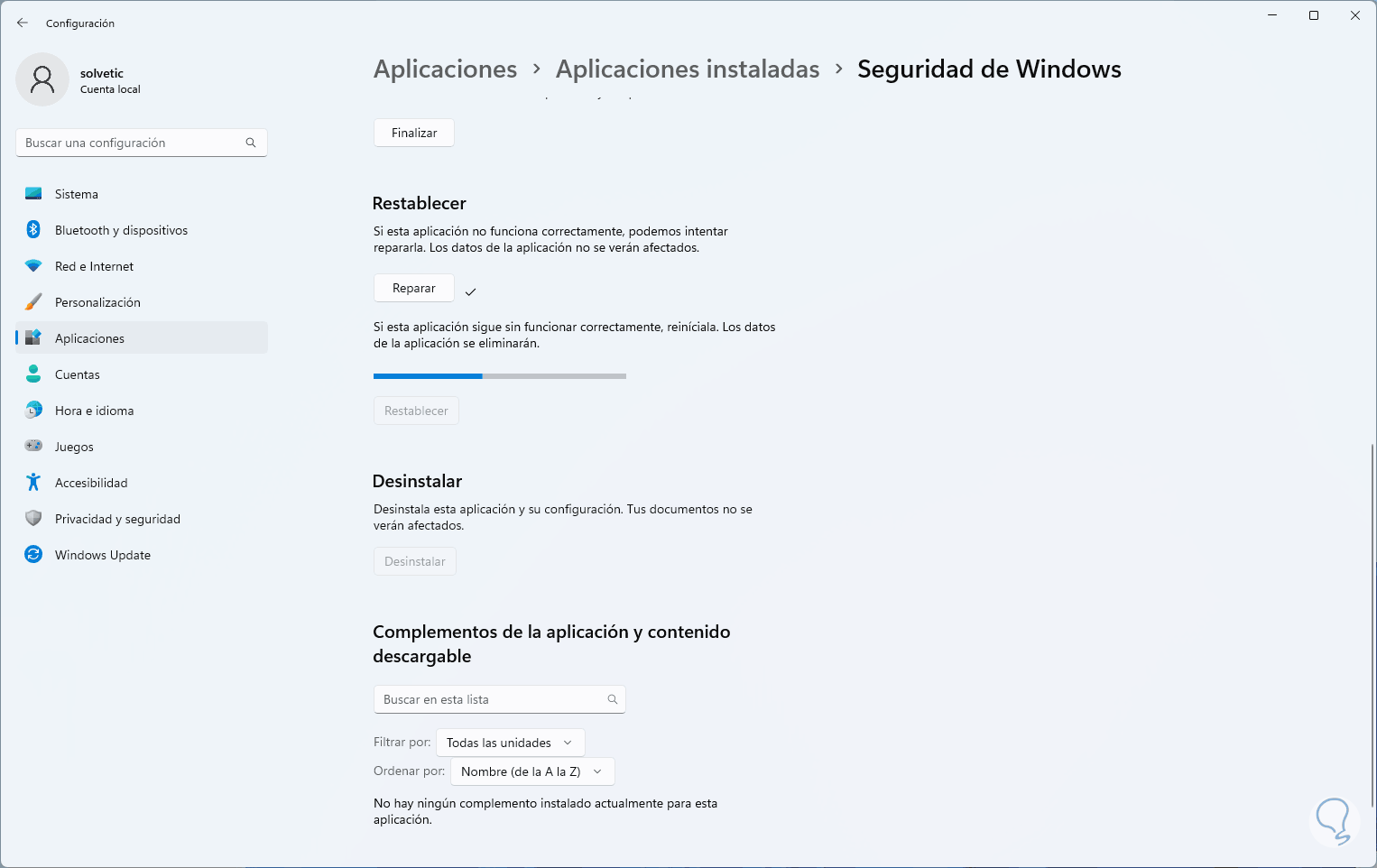1377x868 pixels.
Task: Click the Windows Update refresh icon
Action: pos(33,555)
